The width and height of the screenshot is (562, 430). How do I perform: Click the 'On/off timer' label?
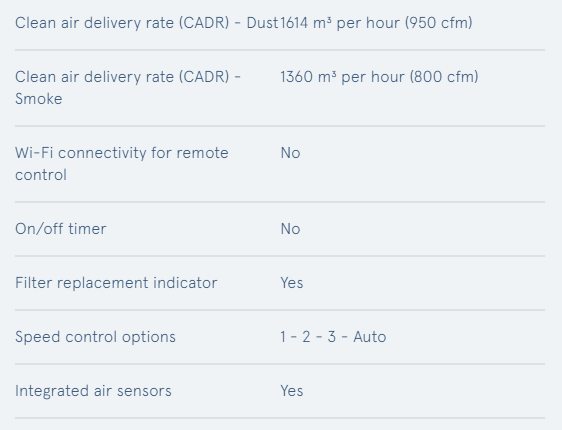(61, 229)
